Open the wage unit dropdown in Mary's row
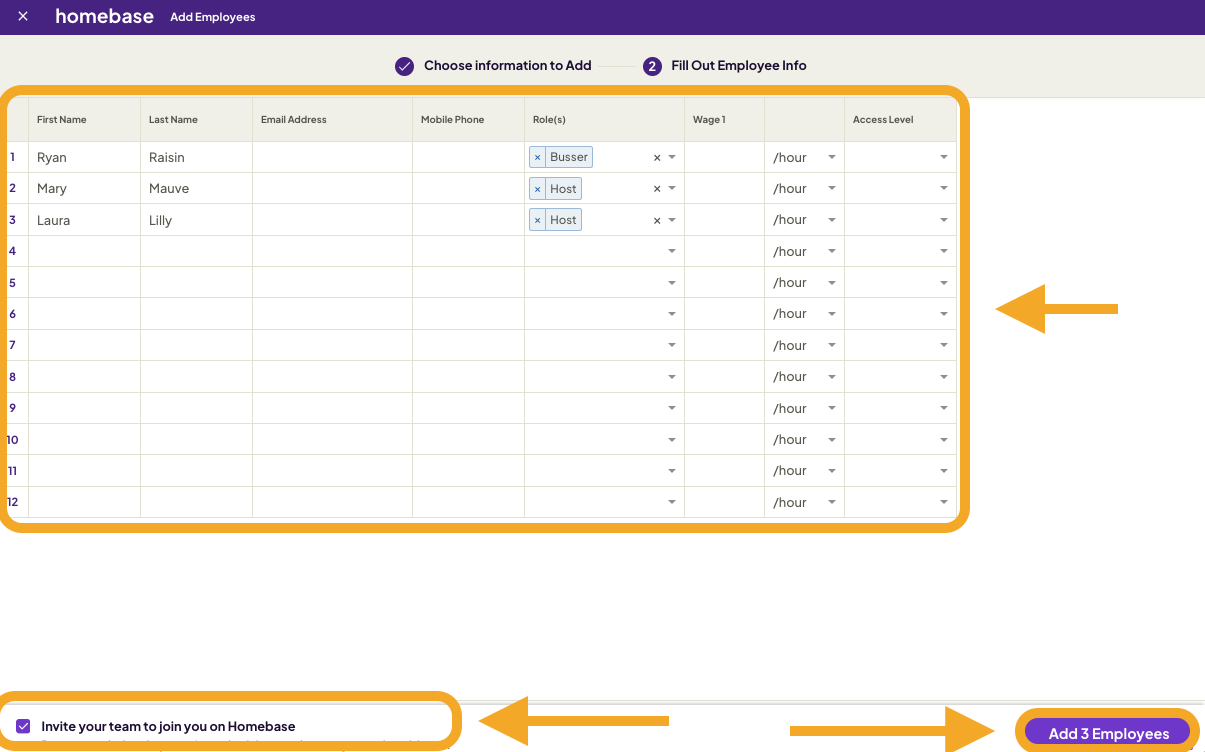Screen dimensions: 1205x752 coord(831,188)
